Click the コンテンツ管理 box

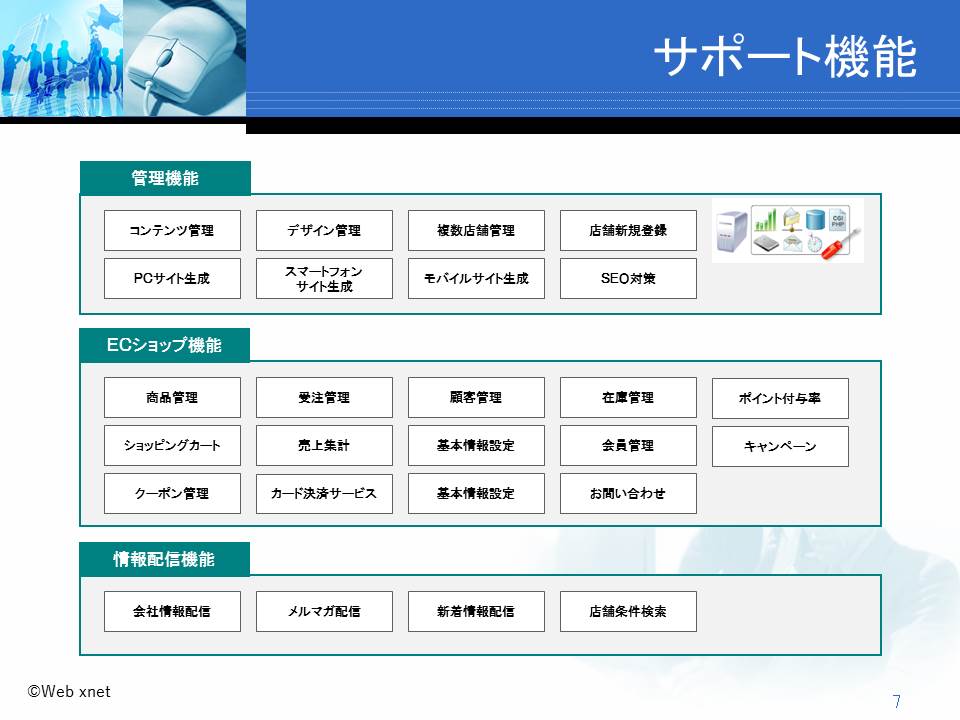coord(172,230)
